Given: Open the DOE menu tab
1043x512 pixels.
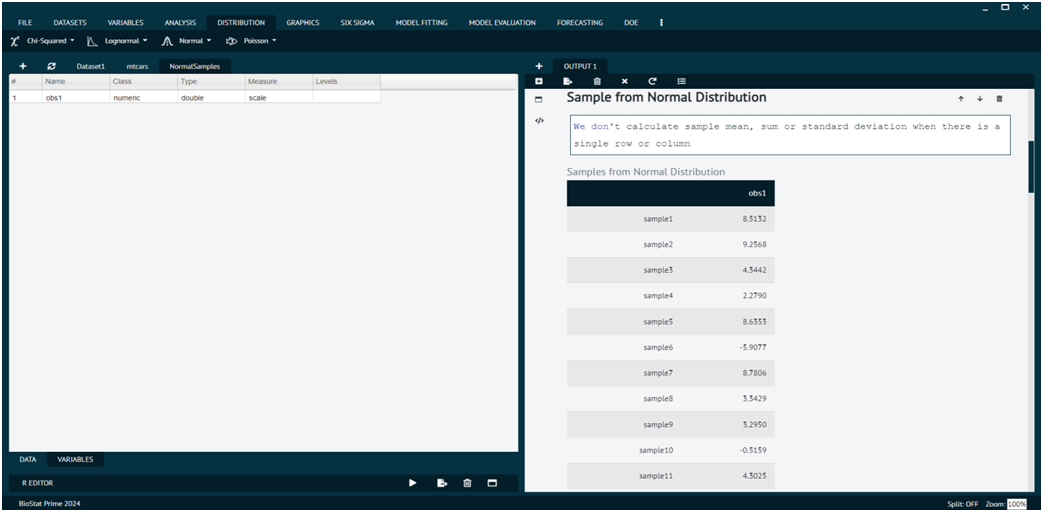Looking at the screenshot, I should point(631,23).
